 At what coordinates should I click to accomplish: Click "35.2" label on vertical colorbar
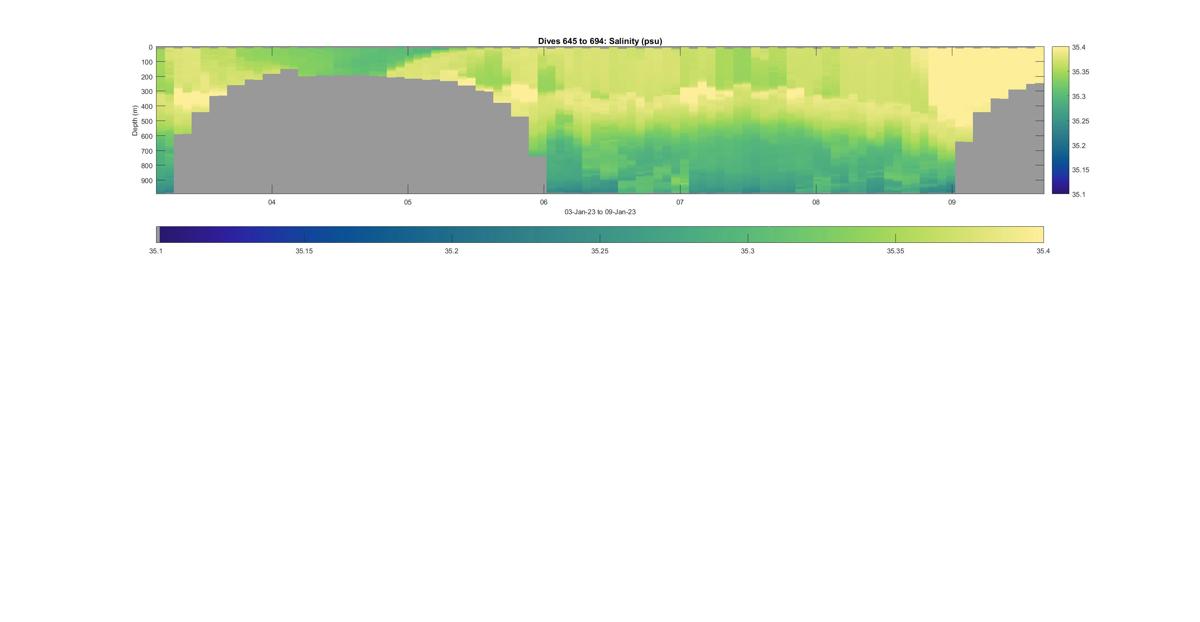pyautogui.click(x=1078, y=146)
